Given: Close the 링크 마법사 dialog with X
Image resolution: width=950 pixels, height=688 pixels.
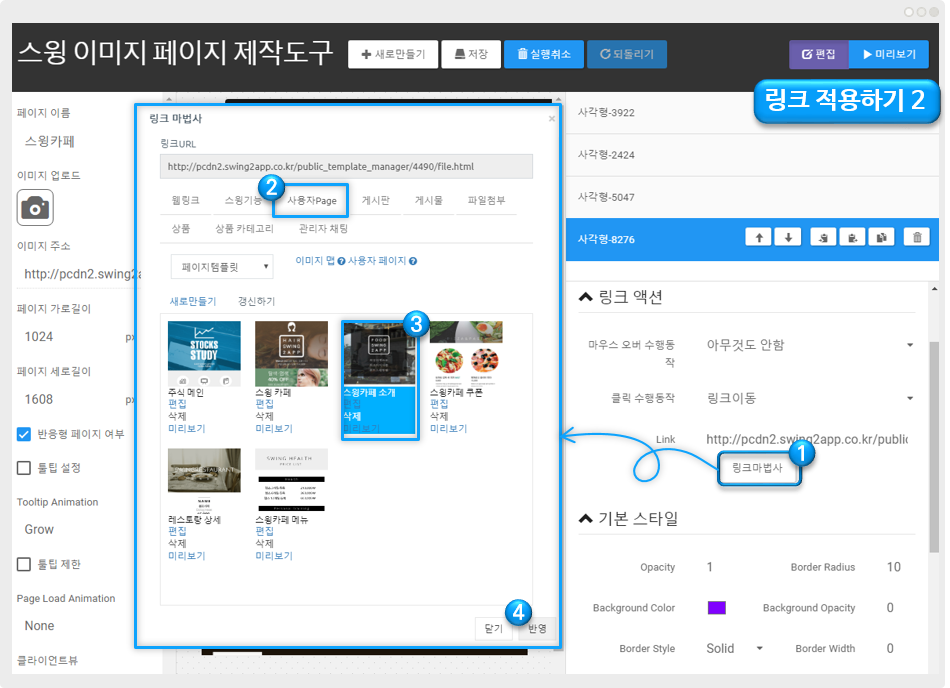Looking at the screenshot, I should coord(551,119).
